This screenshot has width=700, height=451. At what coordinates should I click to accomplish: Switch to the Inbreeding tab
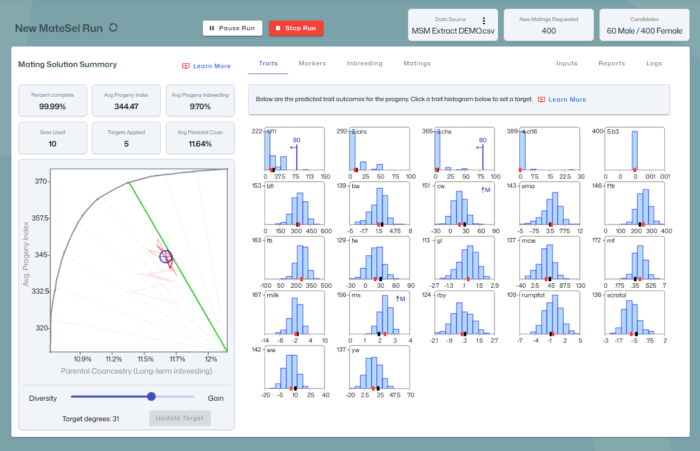tap(364, 63)
